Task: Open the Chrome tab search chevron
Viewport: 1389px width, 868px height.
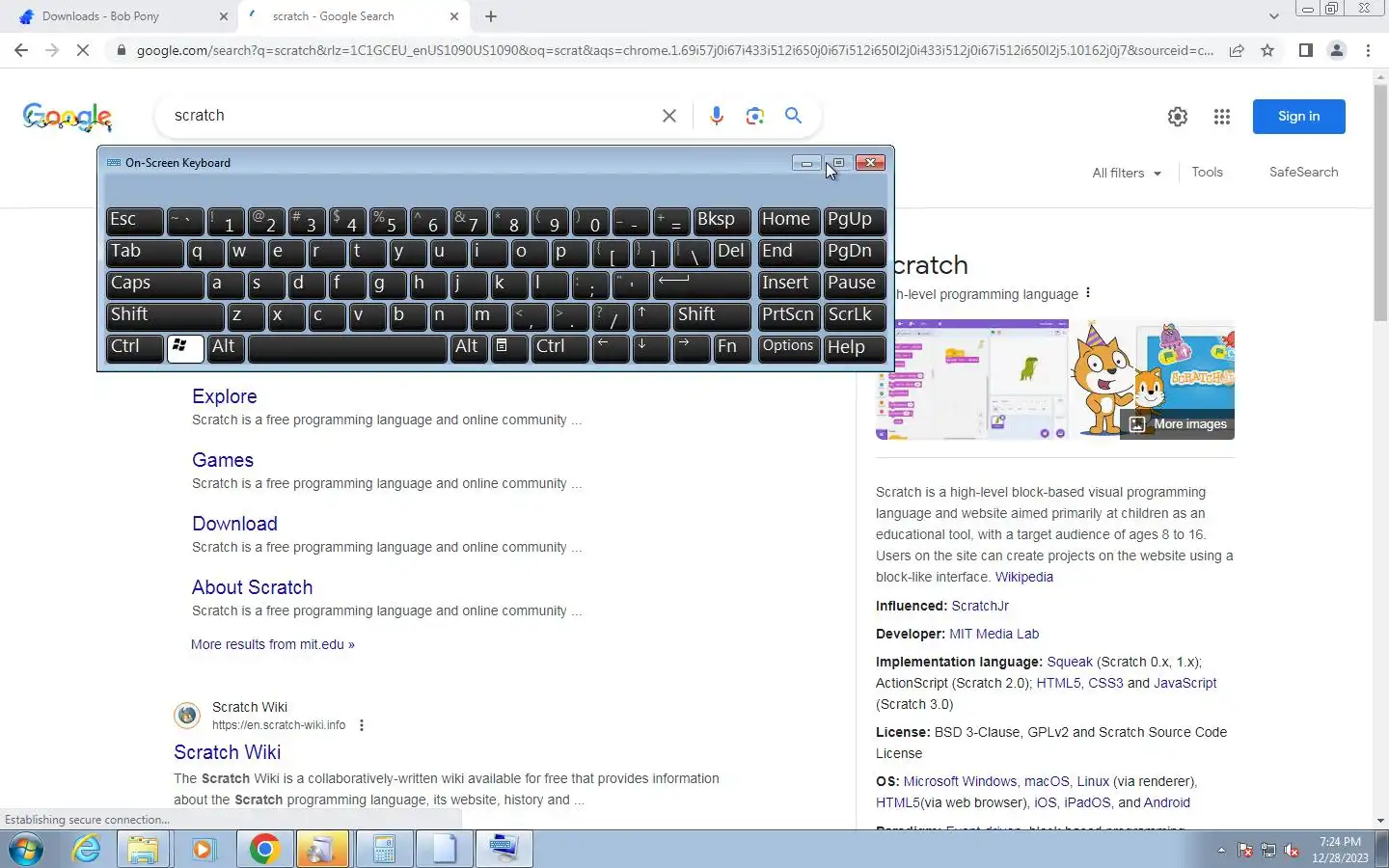Action: [1273, 16]
